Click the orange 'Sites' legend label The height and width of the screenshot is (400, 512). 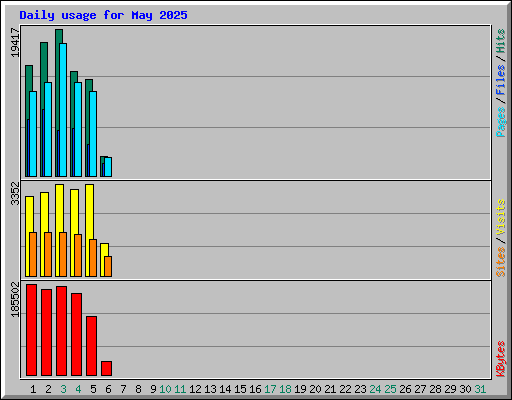pos(501,262)
